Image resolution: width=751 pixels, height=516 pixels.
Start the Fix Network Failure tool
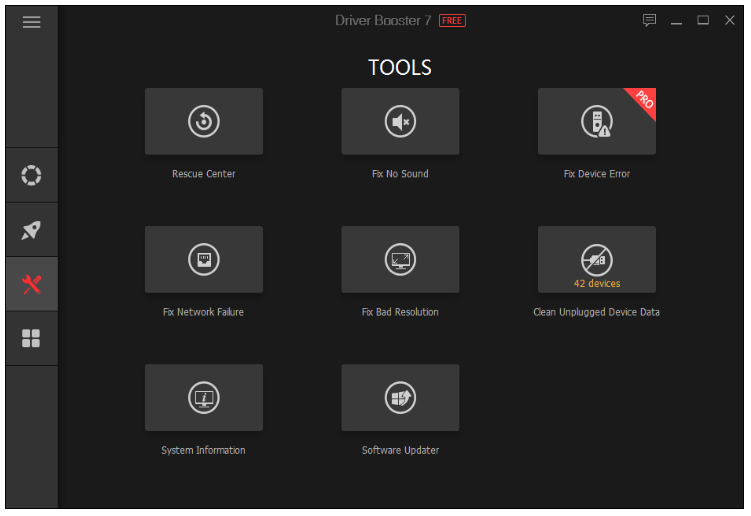[204, 259]
